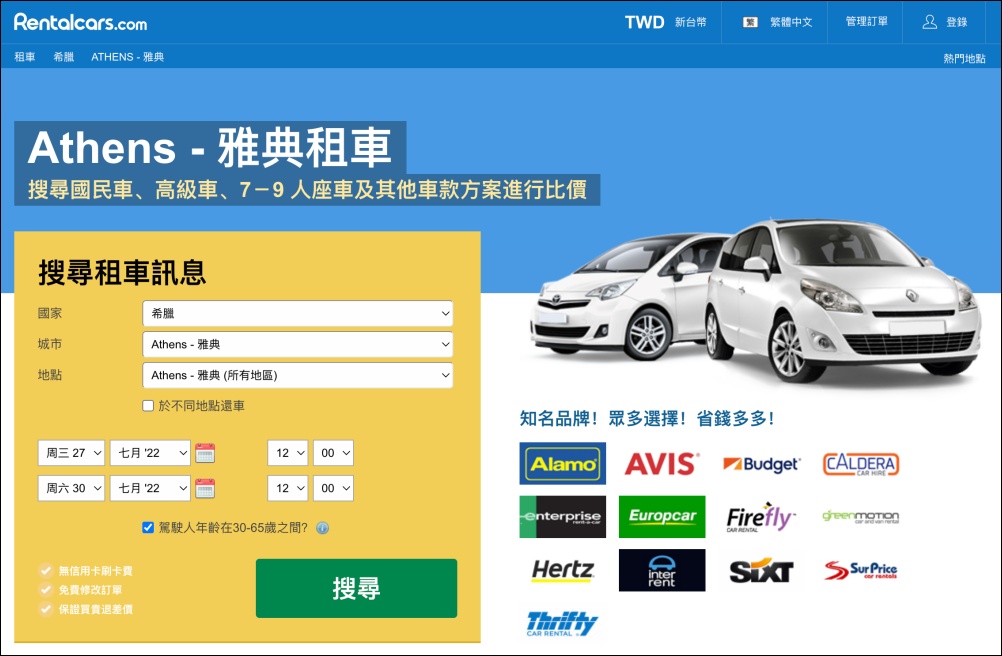Click the Thrifty Car Rental logo
This screenshot has width=1002, height=656.
[x=562, y=623]
